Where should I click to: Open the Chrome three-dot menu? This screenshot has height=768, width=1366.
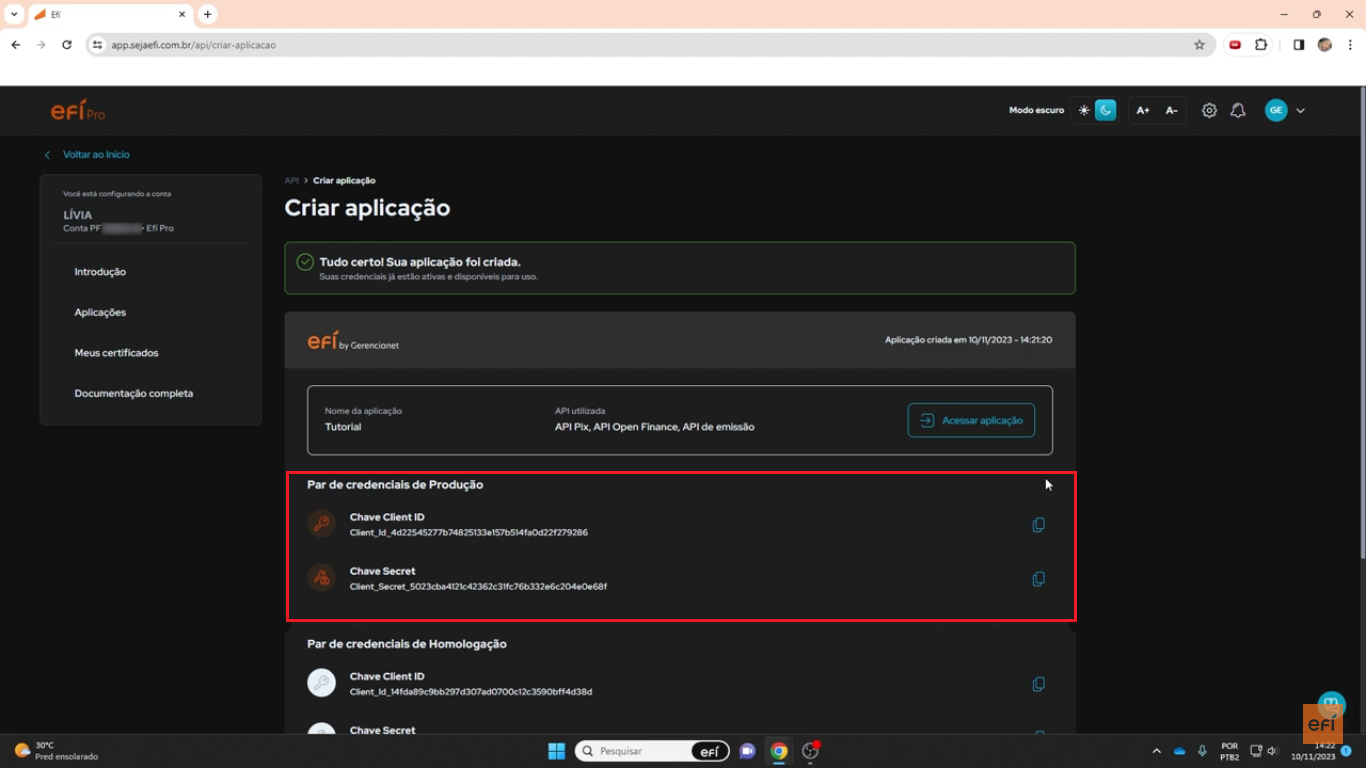[x=1350, y=45]
